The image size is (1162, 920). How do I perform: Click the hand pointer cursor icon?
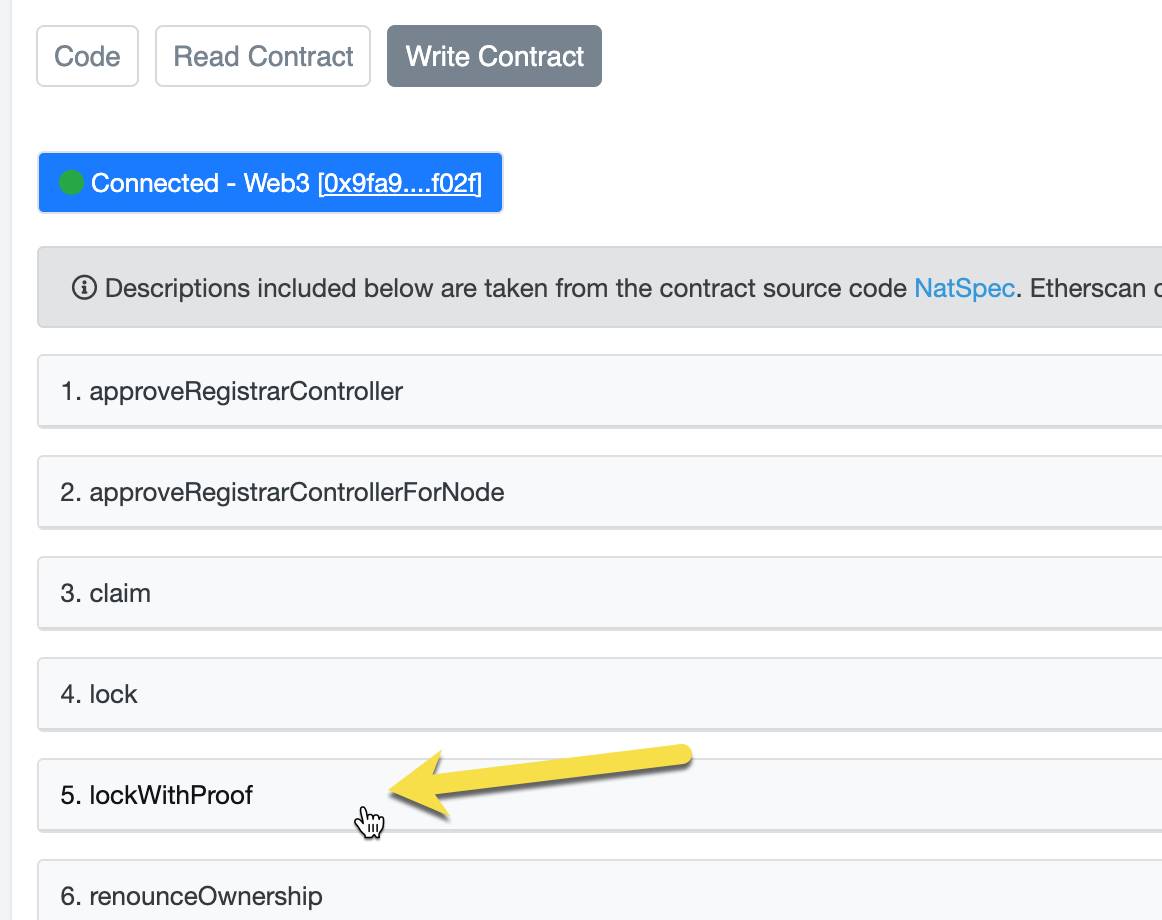click(x=370, y=822)
